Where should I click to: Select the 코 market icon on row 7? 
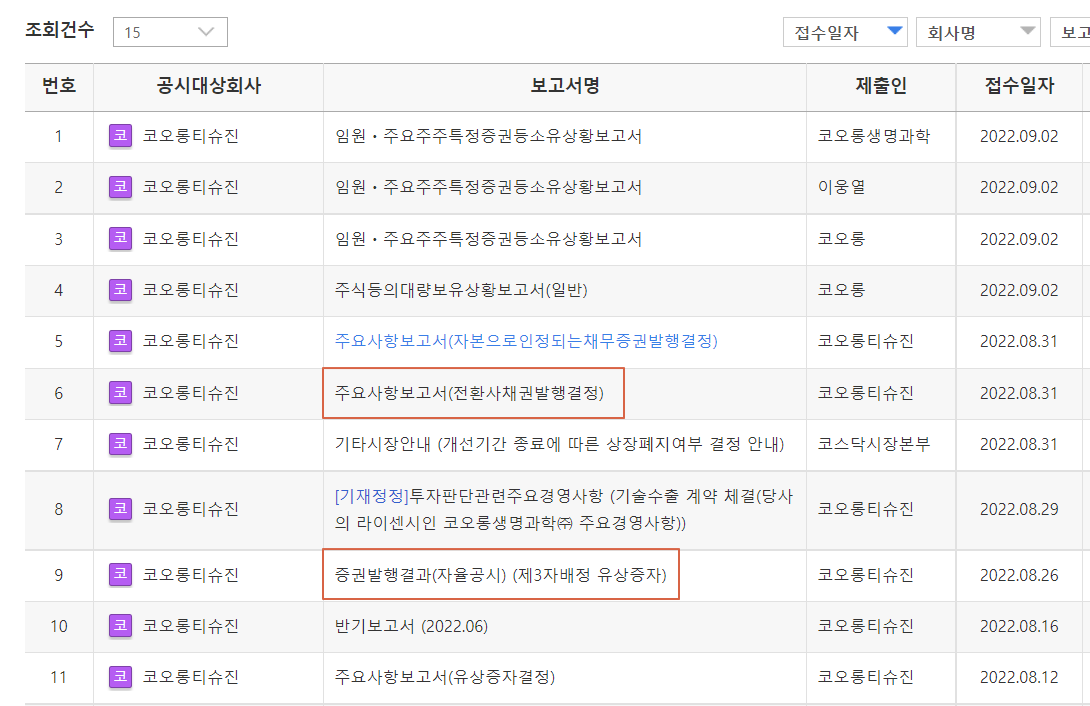point(119,444)
